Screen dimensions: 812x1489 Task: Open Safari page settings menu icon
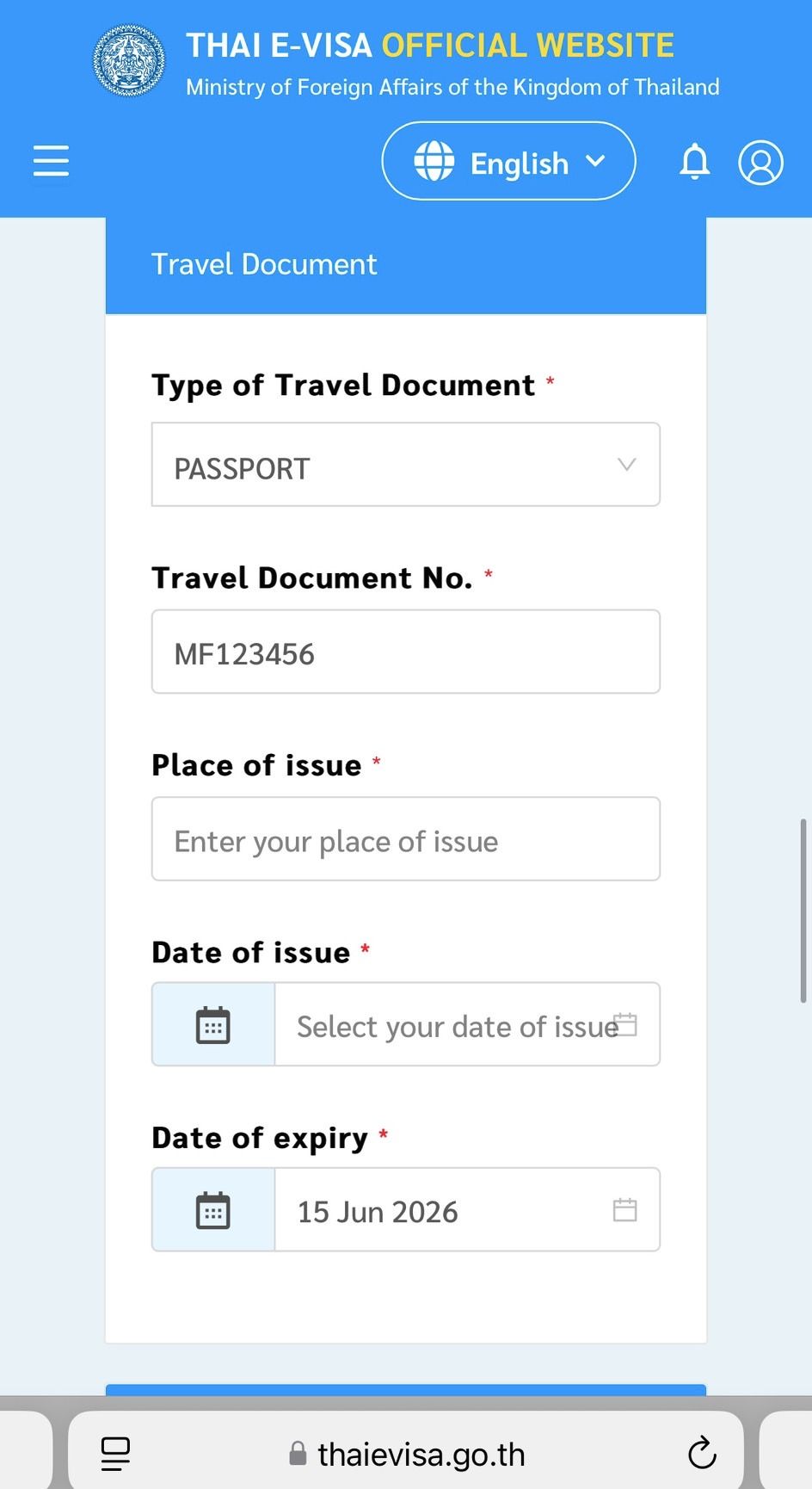[115, 1454]
